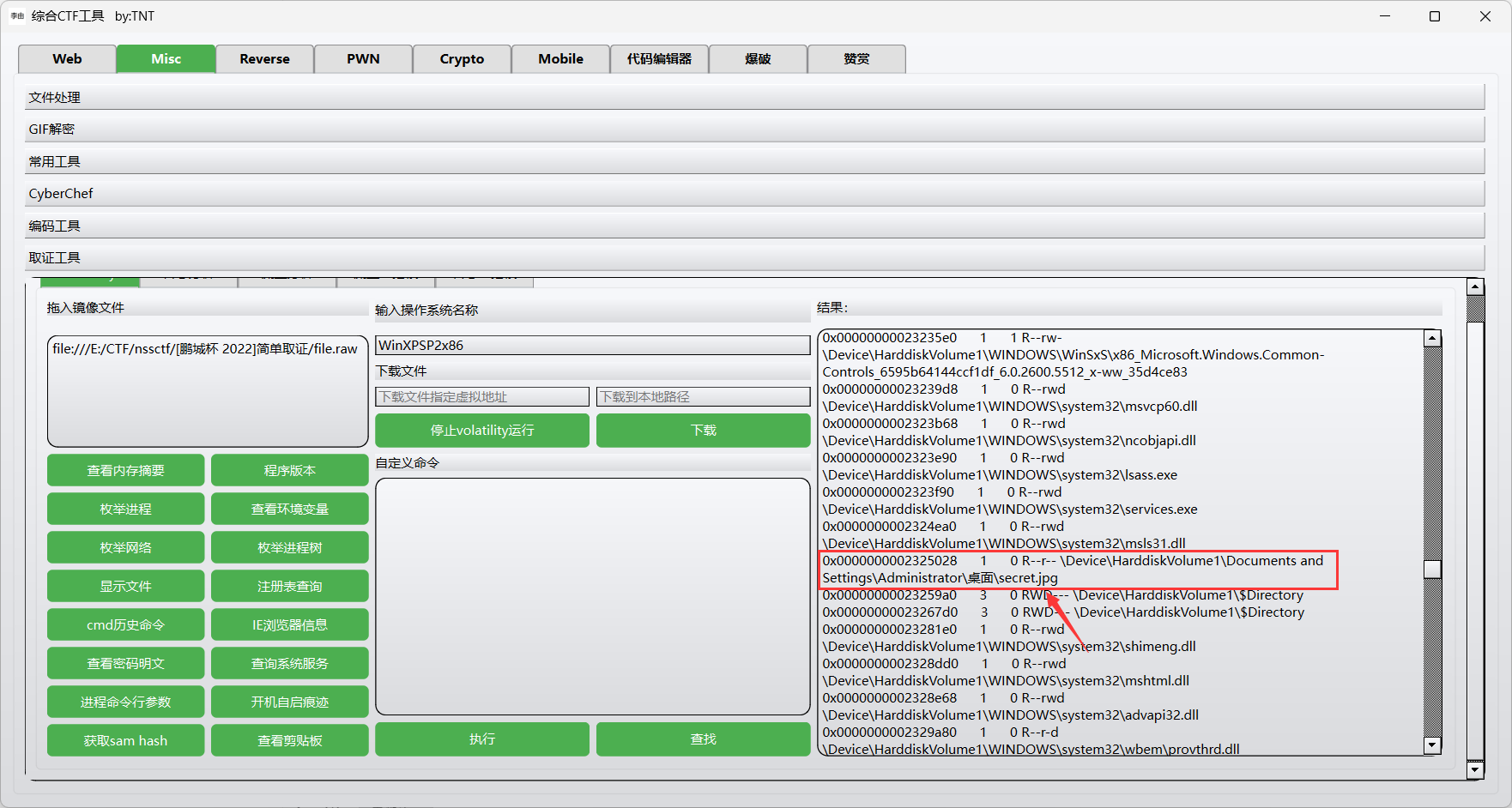
Task: Click the 查询系统服务 button
Action: [290, 663]
